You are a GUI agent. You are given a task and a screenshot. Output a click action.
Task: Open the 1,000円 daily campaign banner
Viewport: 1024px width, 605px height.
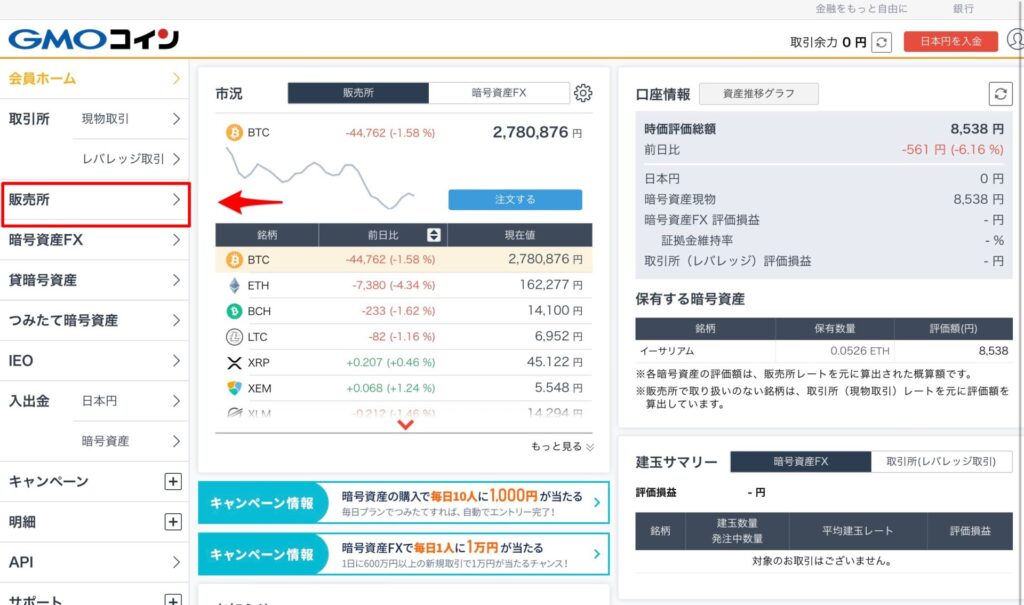pyautogui.click(x=404, y=502)
